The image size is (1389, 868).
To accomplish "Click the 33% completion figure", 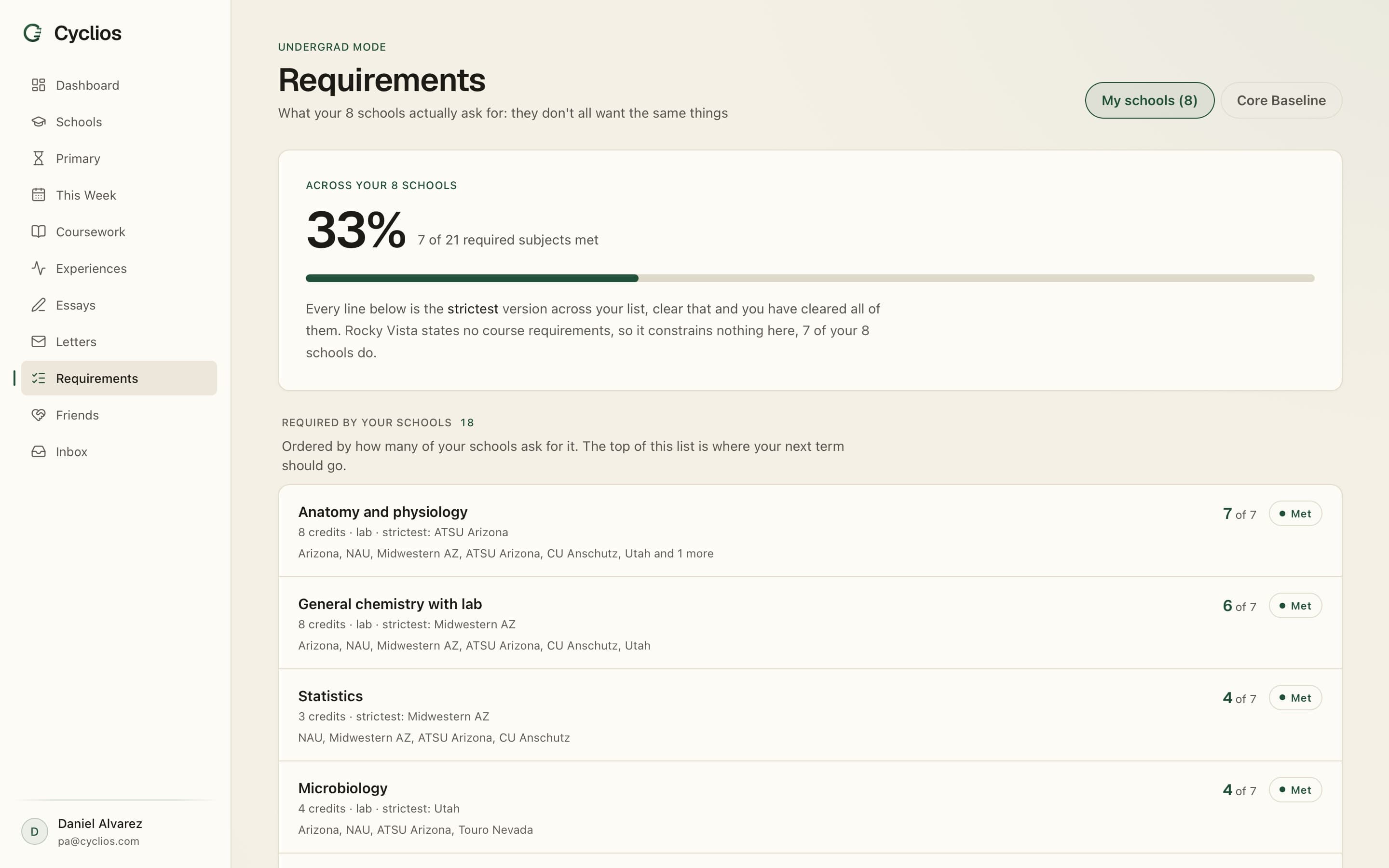I will click(x=356, y=230).
